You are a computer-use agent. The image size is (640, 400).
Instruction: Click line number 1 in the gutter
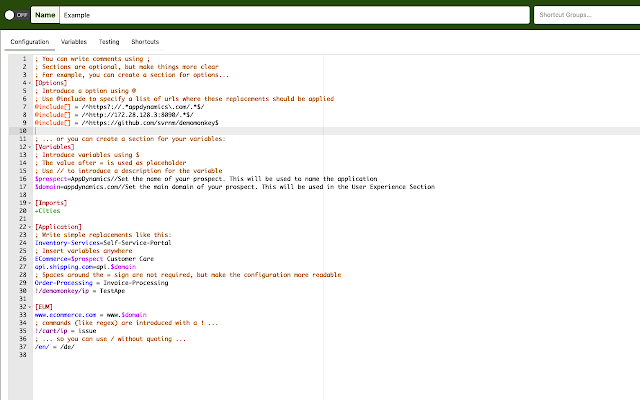pos(24,59)
